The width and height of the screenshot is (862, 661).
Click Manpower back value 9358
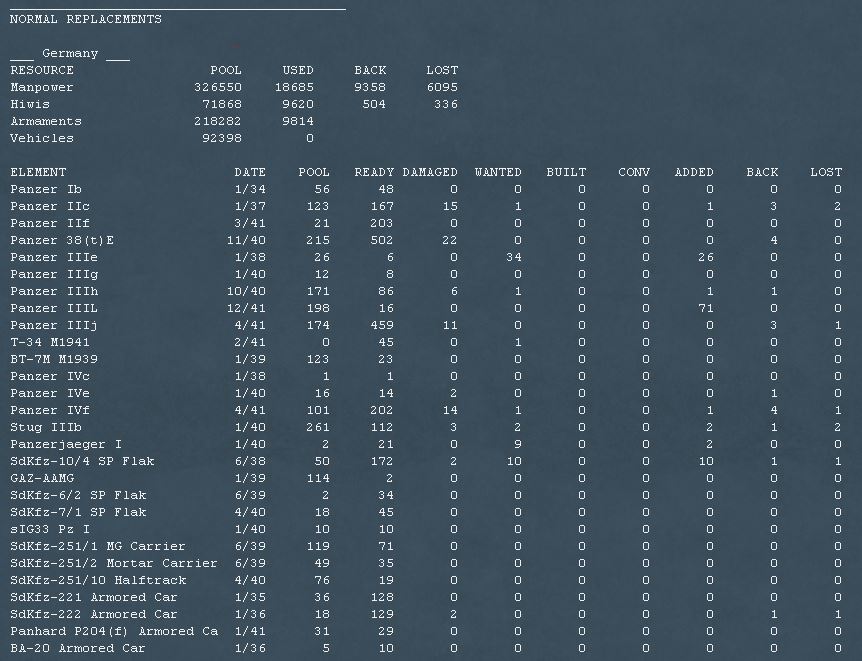coord(370,87)
